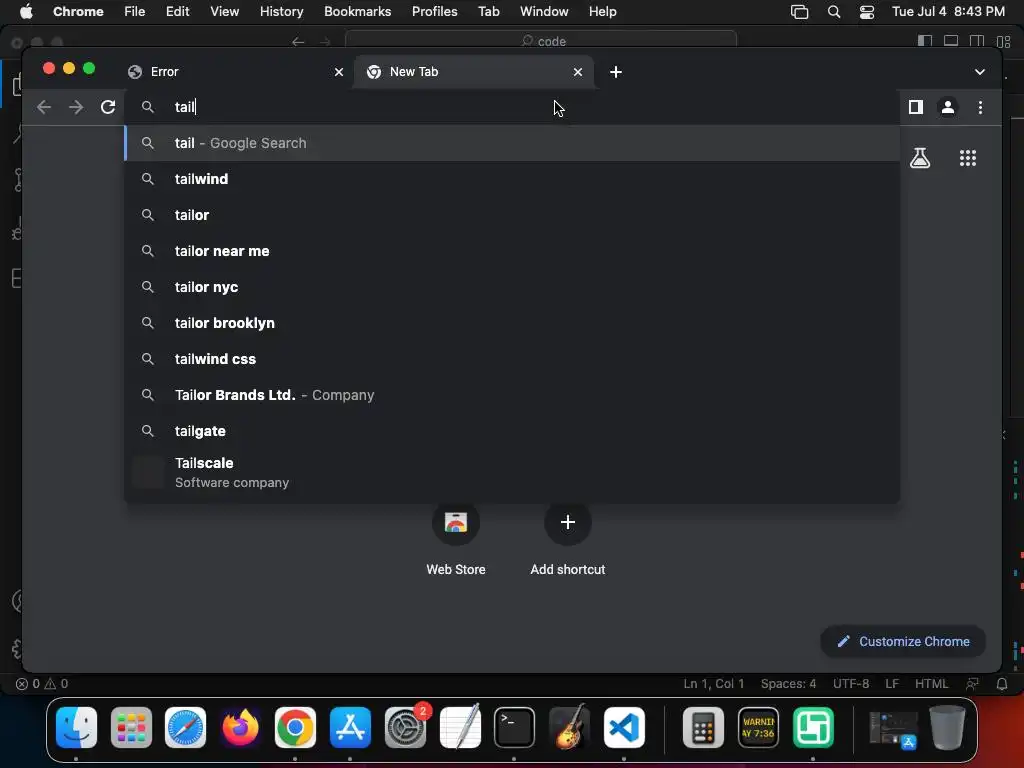Image resolution: width=1024 pixels, height=768 pixels.
Task: Open Finder from the Dock
Action: tap(76, 727)
